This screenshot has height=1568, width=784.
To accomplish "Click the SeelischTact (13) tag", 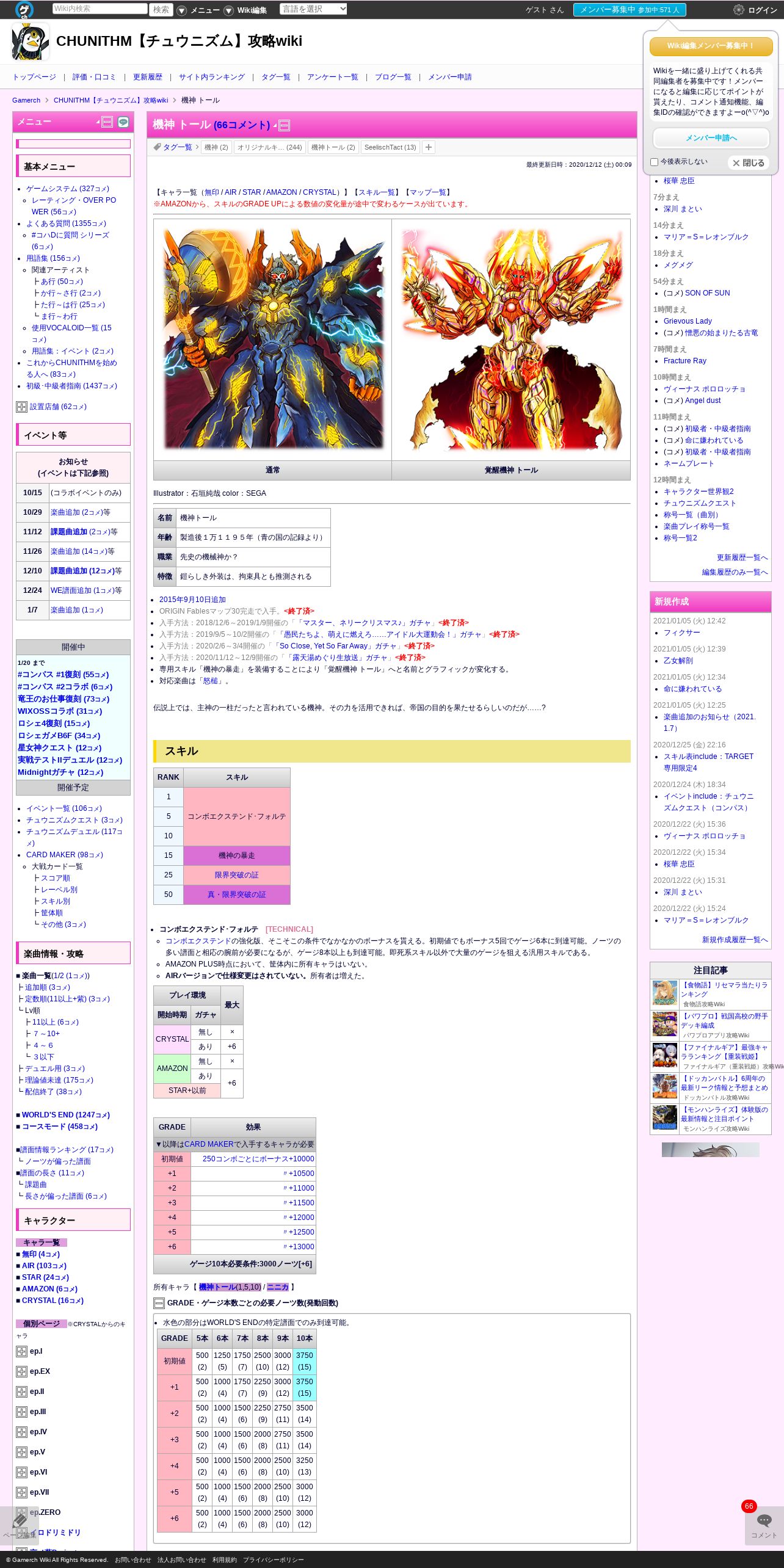I will click(390, 147).
